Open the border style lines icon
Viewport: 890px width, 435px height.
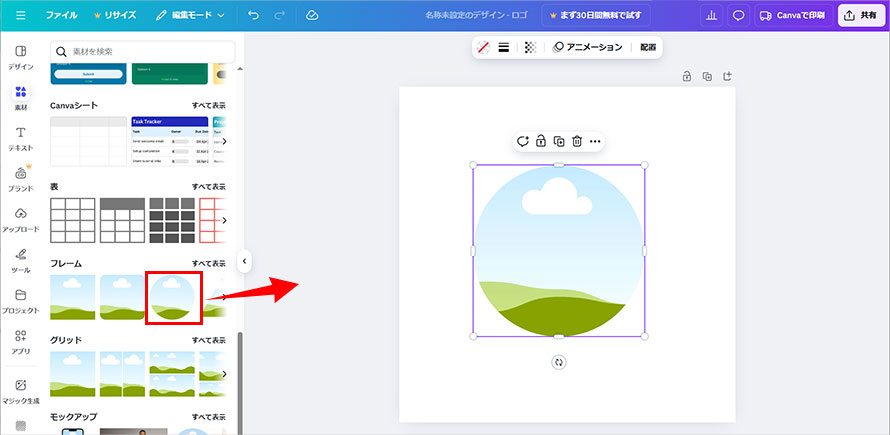coord(503,48)
